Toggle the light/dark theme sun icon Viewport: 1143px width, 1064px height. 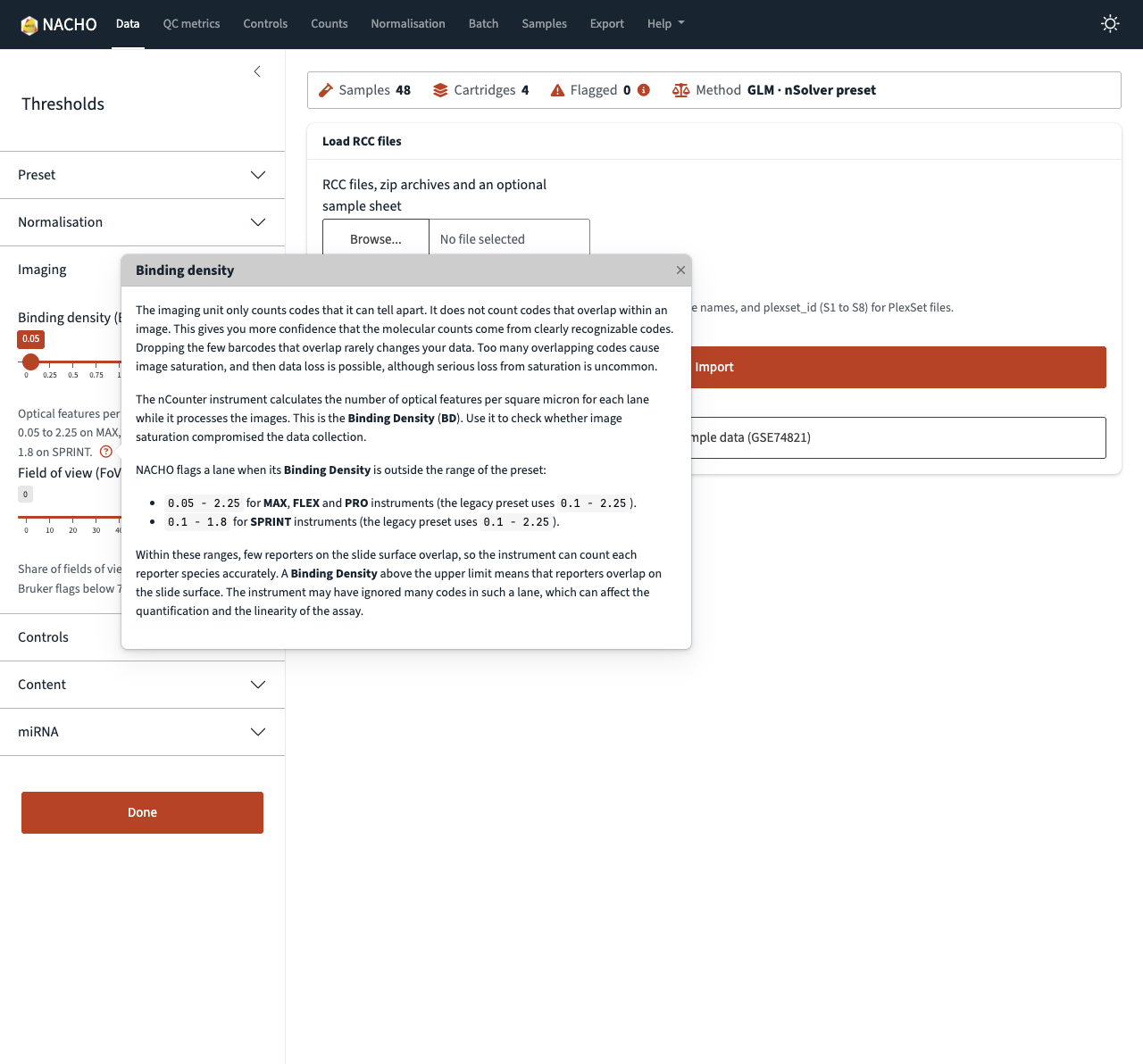[1110, 24]
